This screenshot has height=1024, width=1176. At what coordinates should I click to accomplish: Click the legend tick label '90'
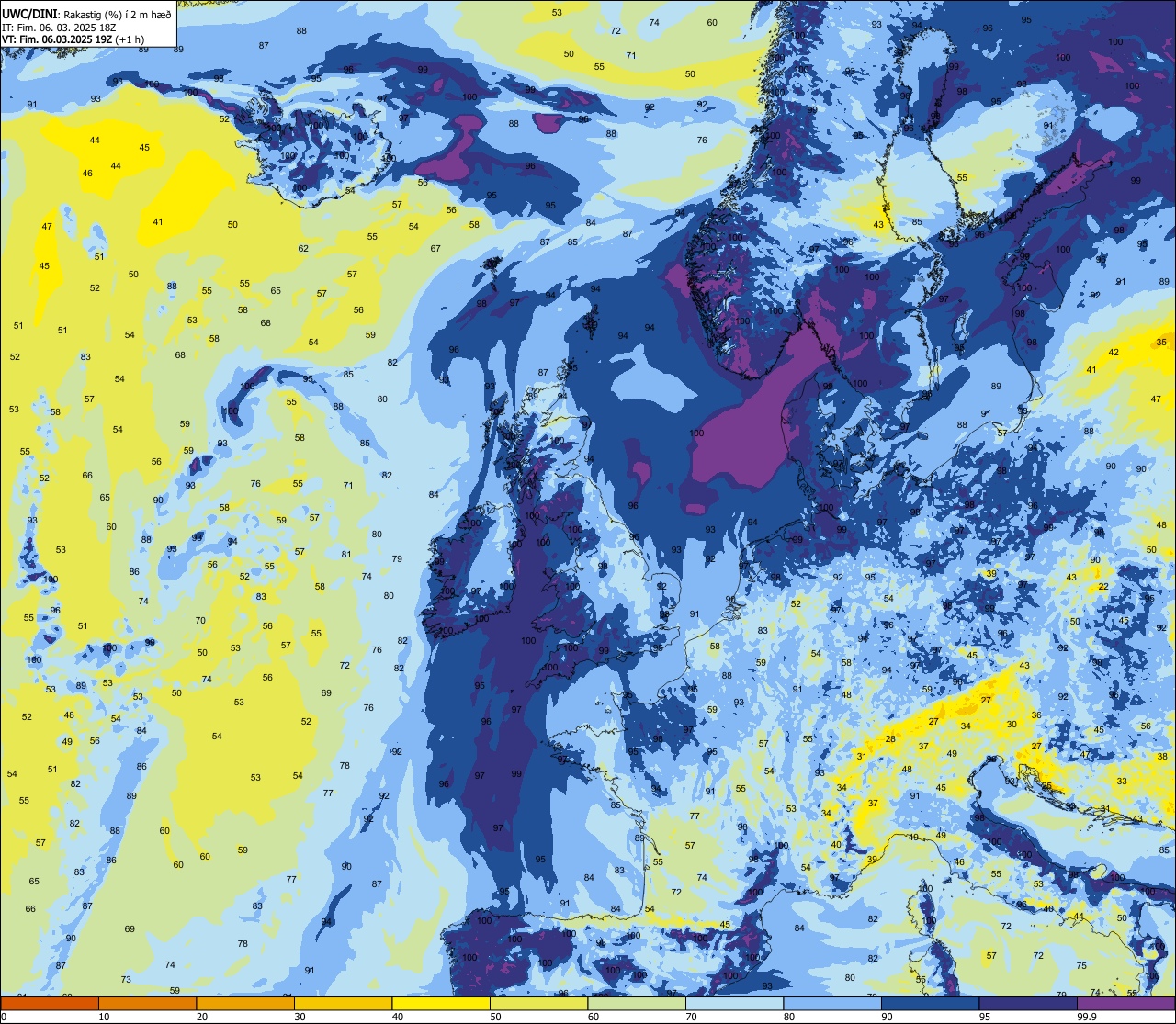tap(887, 1017)
